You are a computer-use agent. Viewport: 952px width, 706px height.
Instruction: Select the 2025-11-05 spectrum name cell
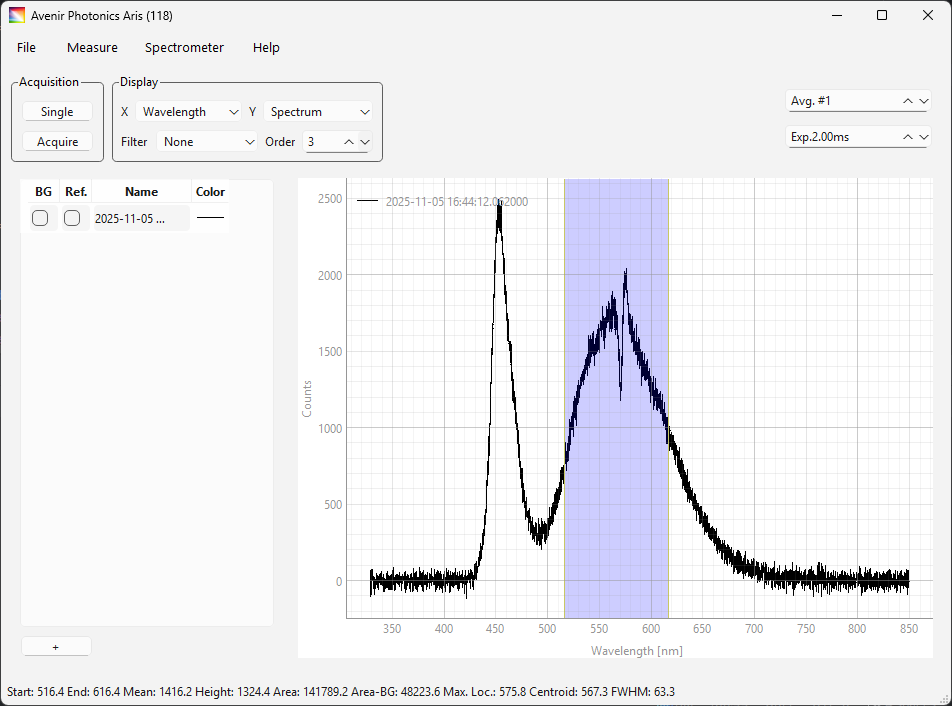pyautogui.click(x=141, y=218)
